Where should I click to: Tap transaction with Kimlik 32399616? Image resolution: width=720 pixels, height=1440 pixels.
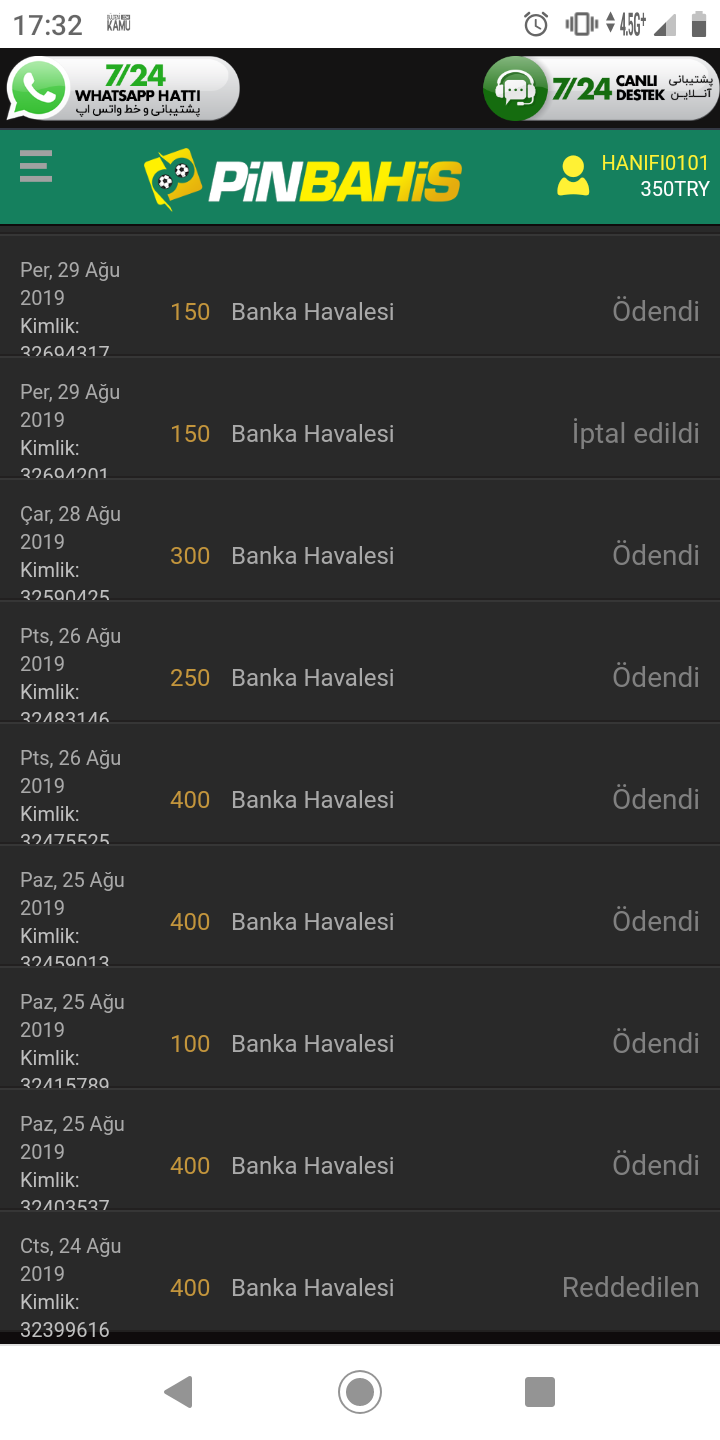coord(360,1272)
